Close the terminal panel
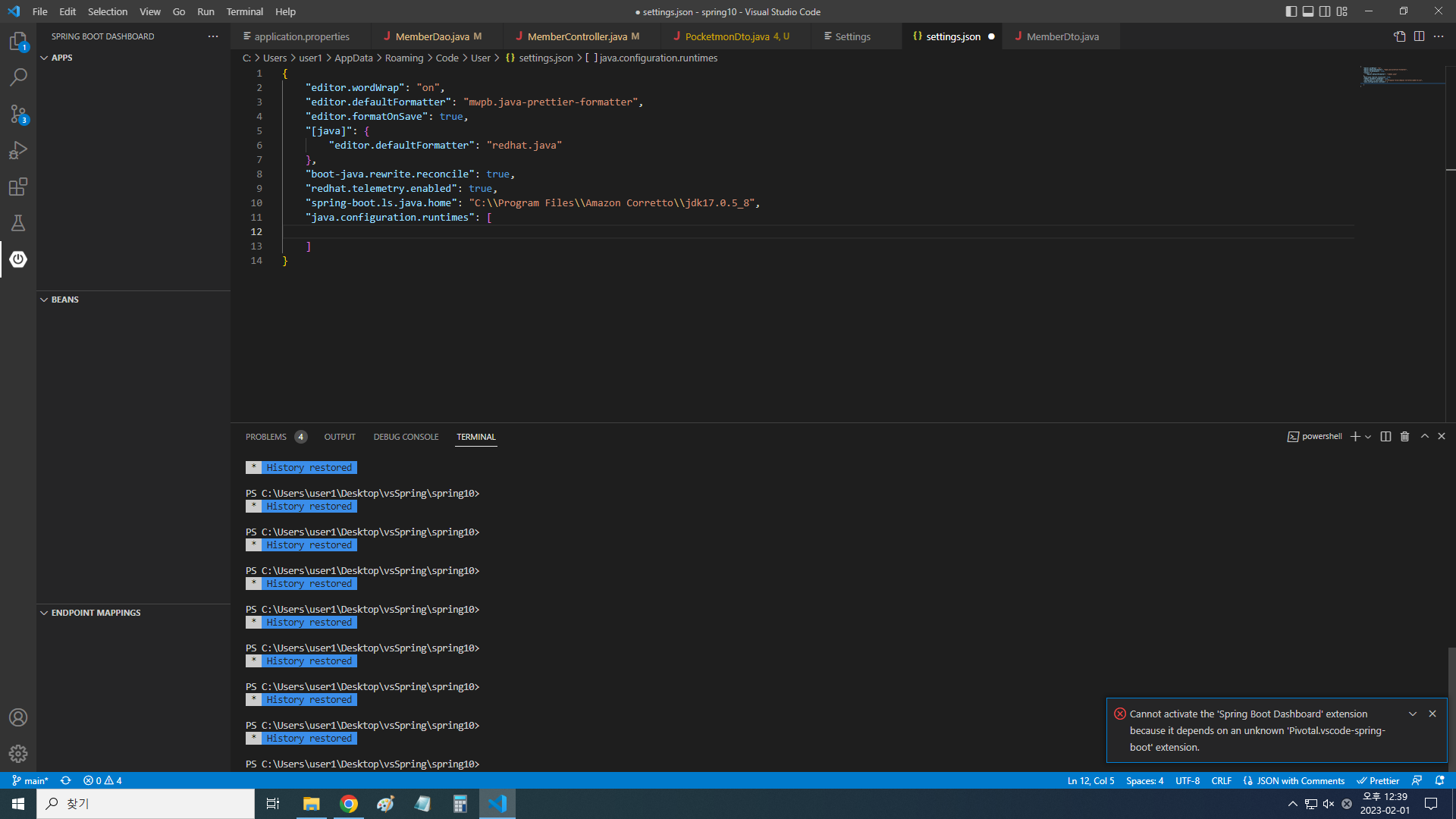 pos(1442,437)
